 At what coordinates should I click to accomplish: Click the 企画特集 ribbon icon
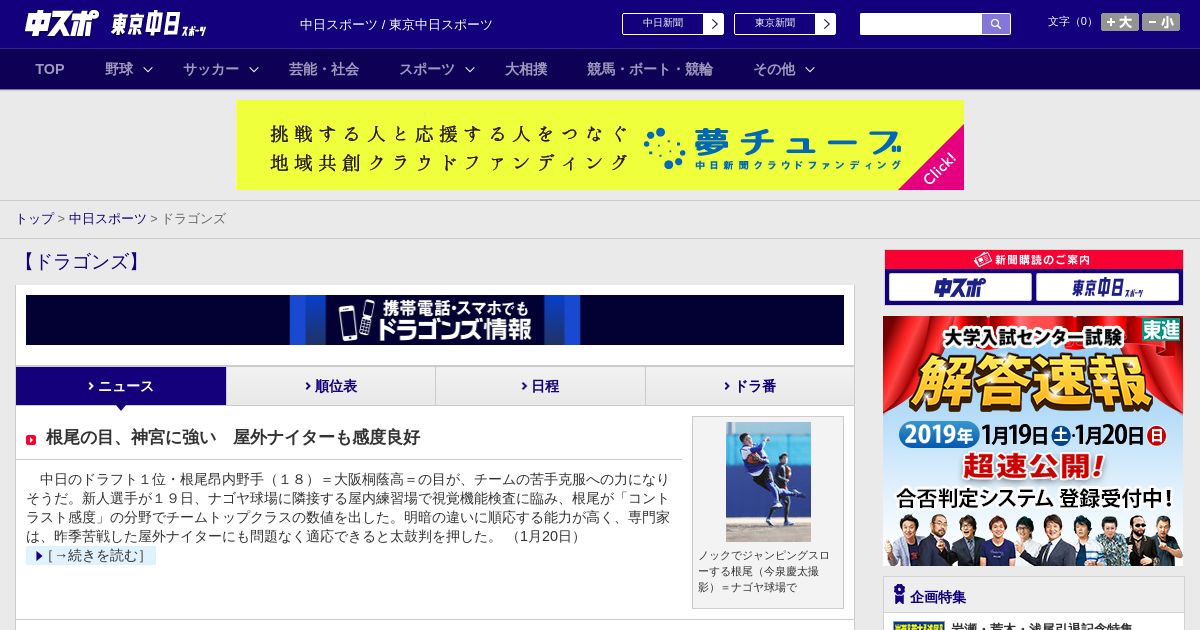coord(899,595)
